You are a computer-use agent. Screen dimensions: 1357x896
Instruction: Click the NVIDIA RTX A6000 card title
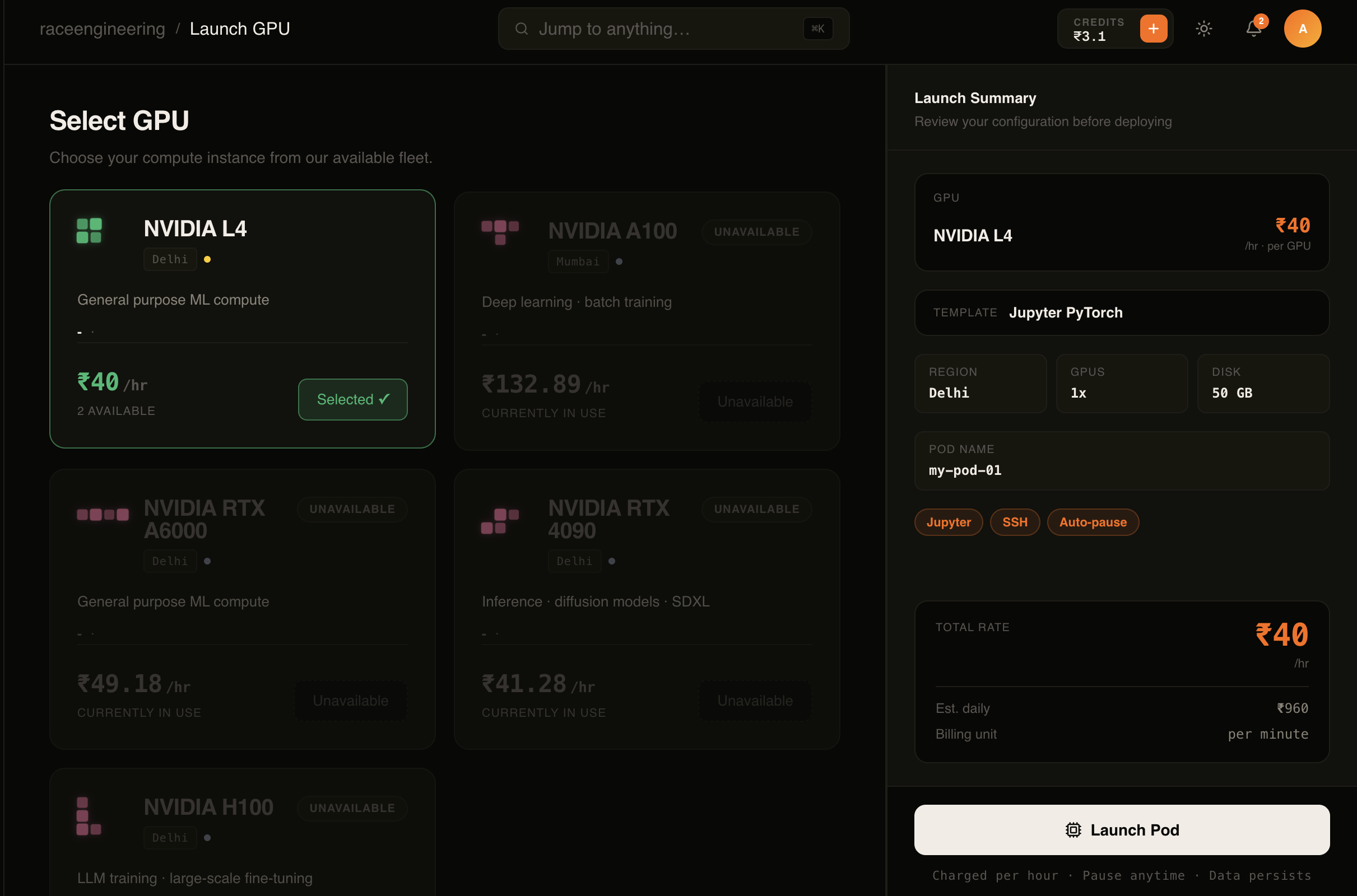click(x=204, y=520)
